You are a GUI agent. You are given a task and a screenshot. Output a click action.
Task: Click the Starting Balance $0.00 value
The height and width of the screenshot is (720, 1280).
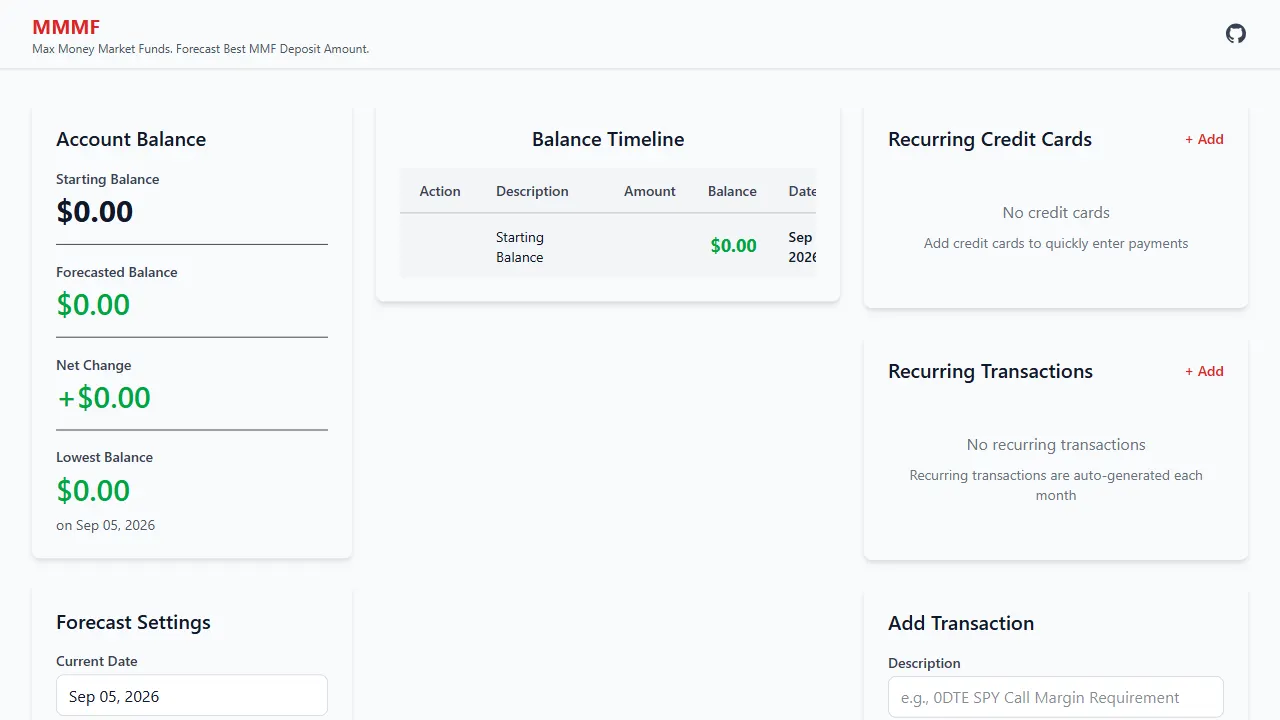point(95,212)
